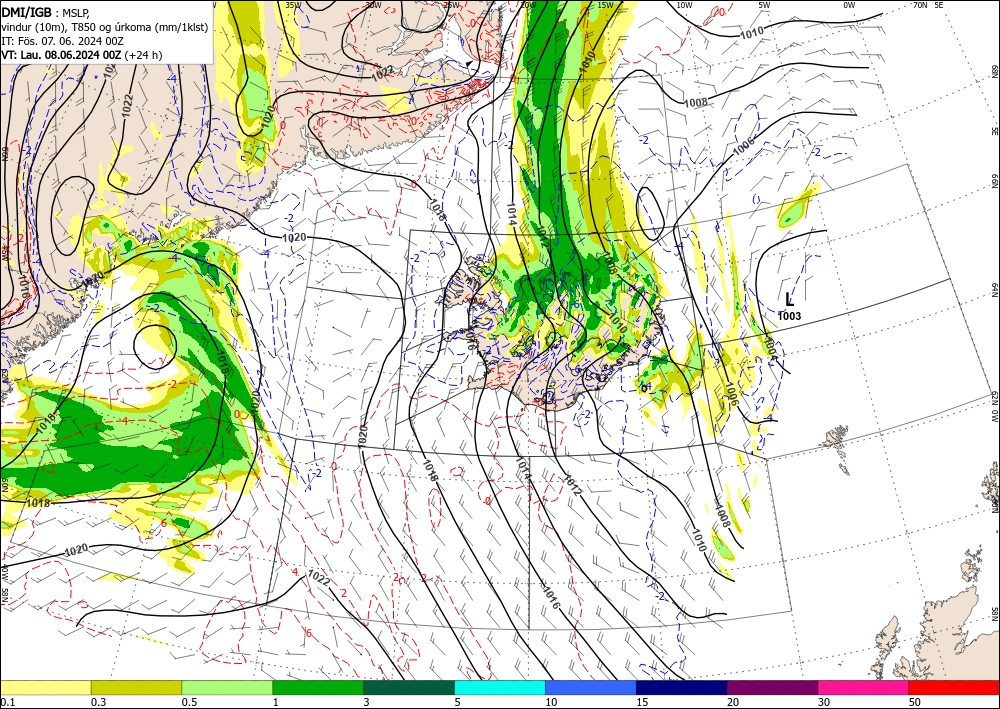Click the 0.3 legend value
Image resolution: width=1000 pixels, height=709 pixels.
(98, 702)
